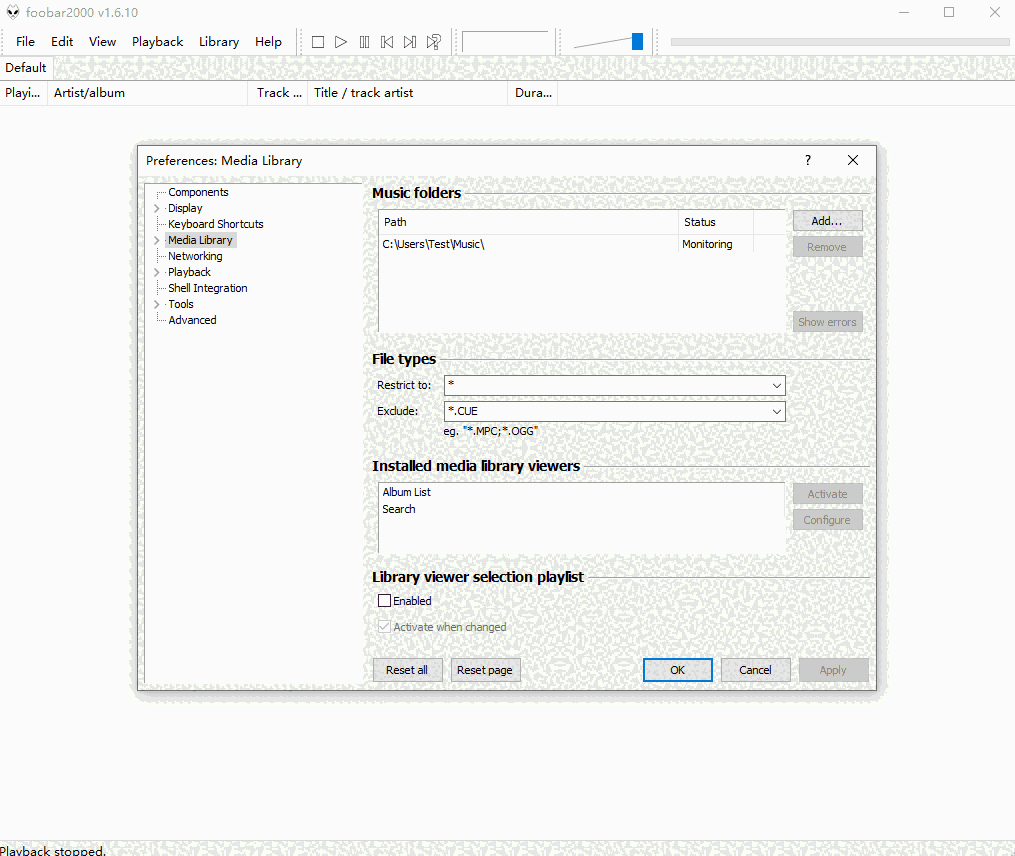Expand the Playback tree section
The width and height of the screenshot is (1015, 856).
point(157,271)
